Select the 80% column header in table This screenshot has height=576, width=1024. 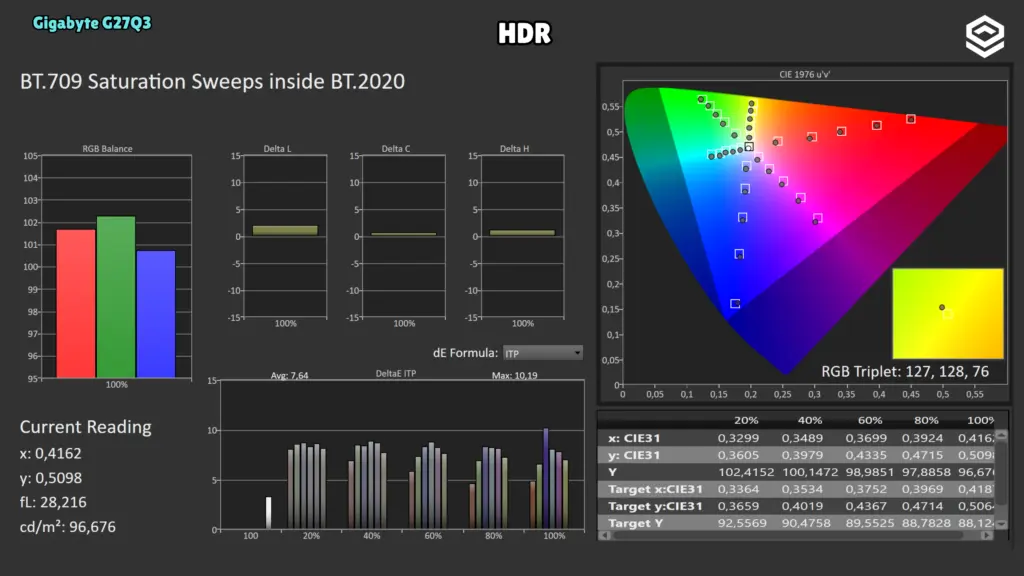[926, 421]
